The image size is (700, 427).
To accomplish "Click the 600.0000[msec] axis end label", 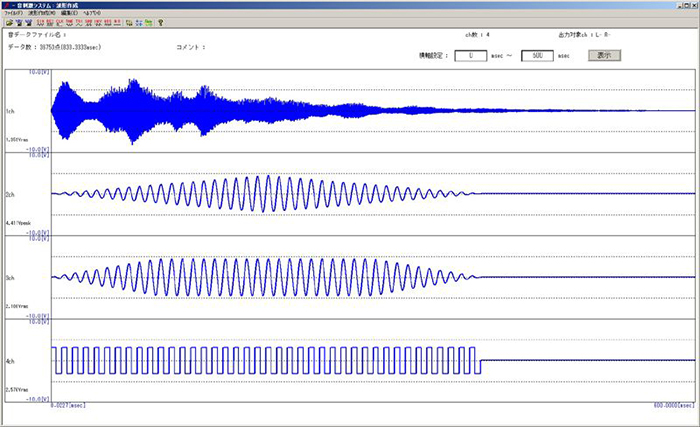I will point(674,405).
